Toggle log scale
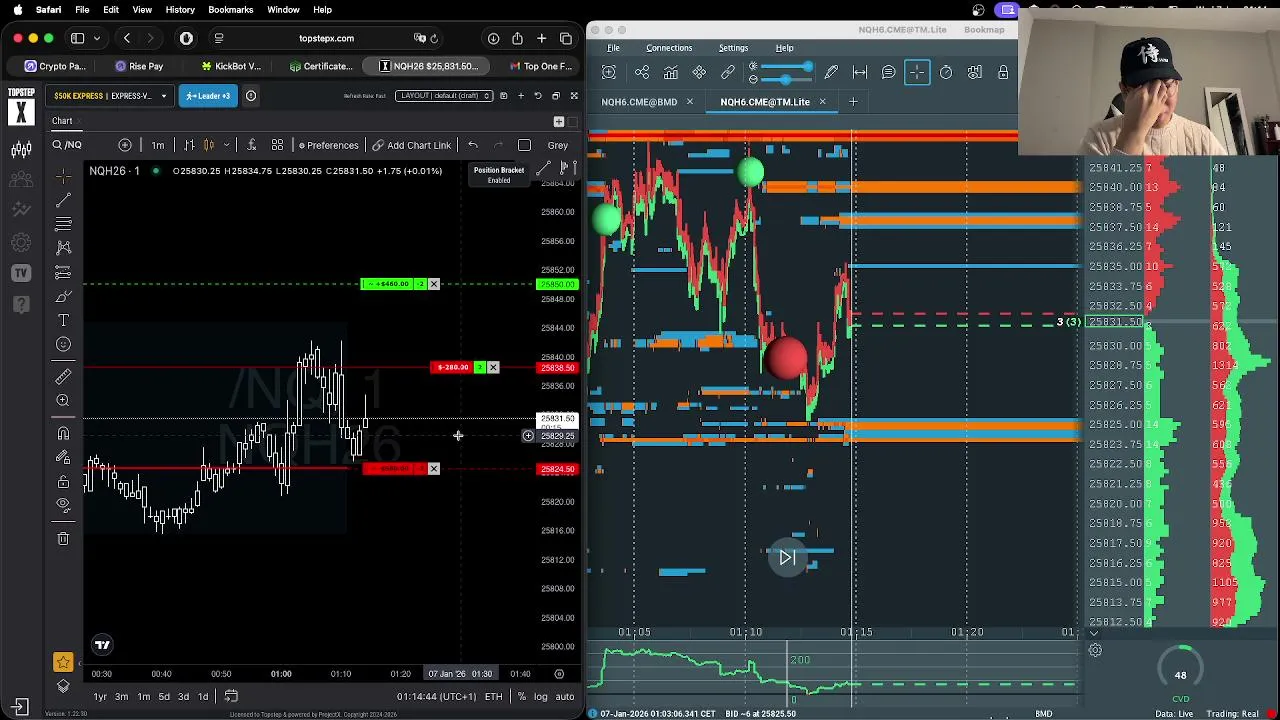 coord(541,697)
